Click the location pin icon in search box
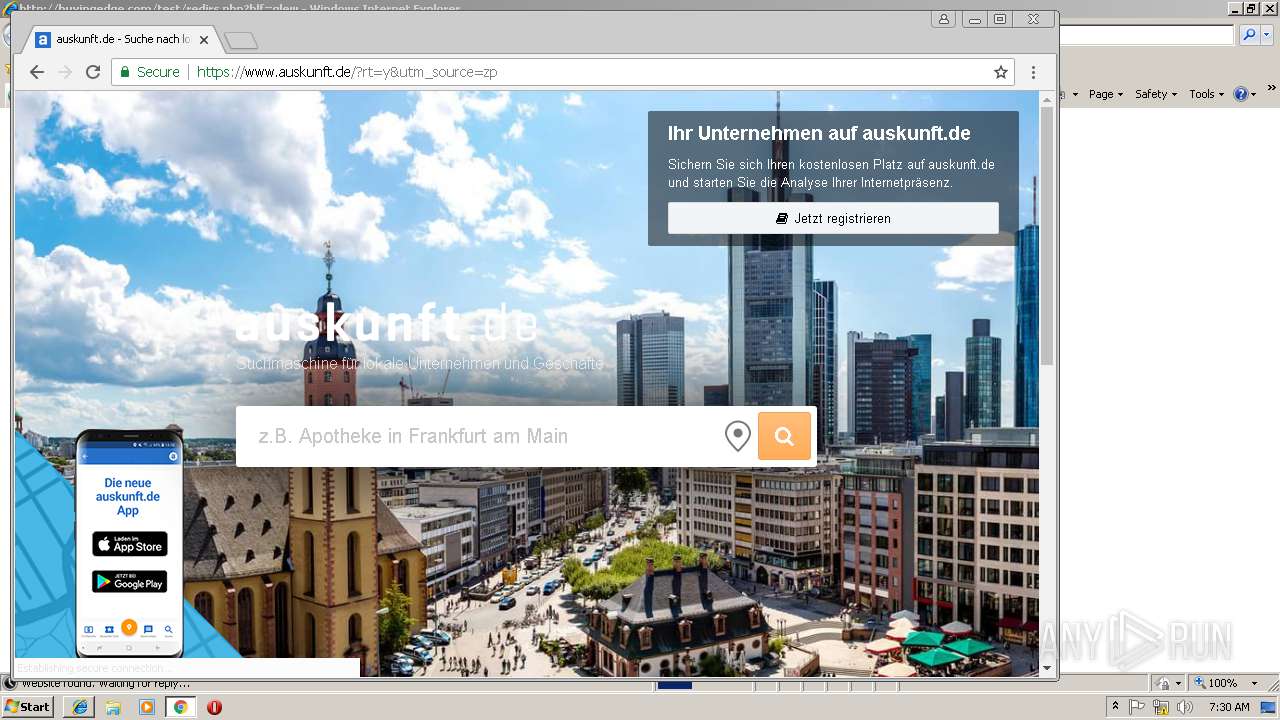 pos(737,436)
